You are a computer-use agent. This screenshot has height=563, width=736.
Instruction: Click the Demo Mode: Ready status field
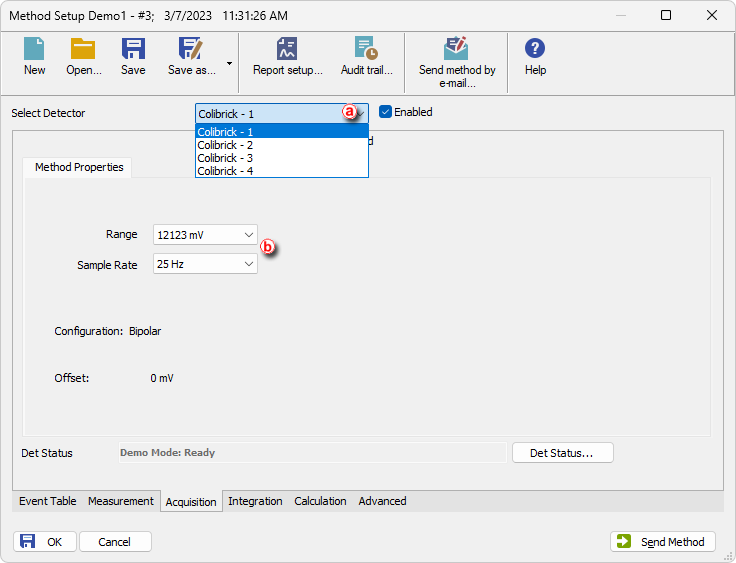click(x=313, y=453)
